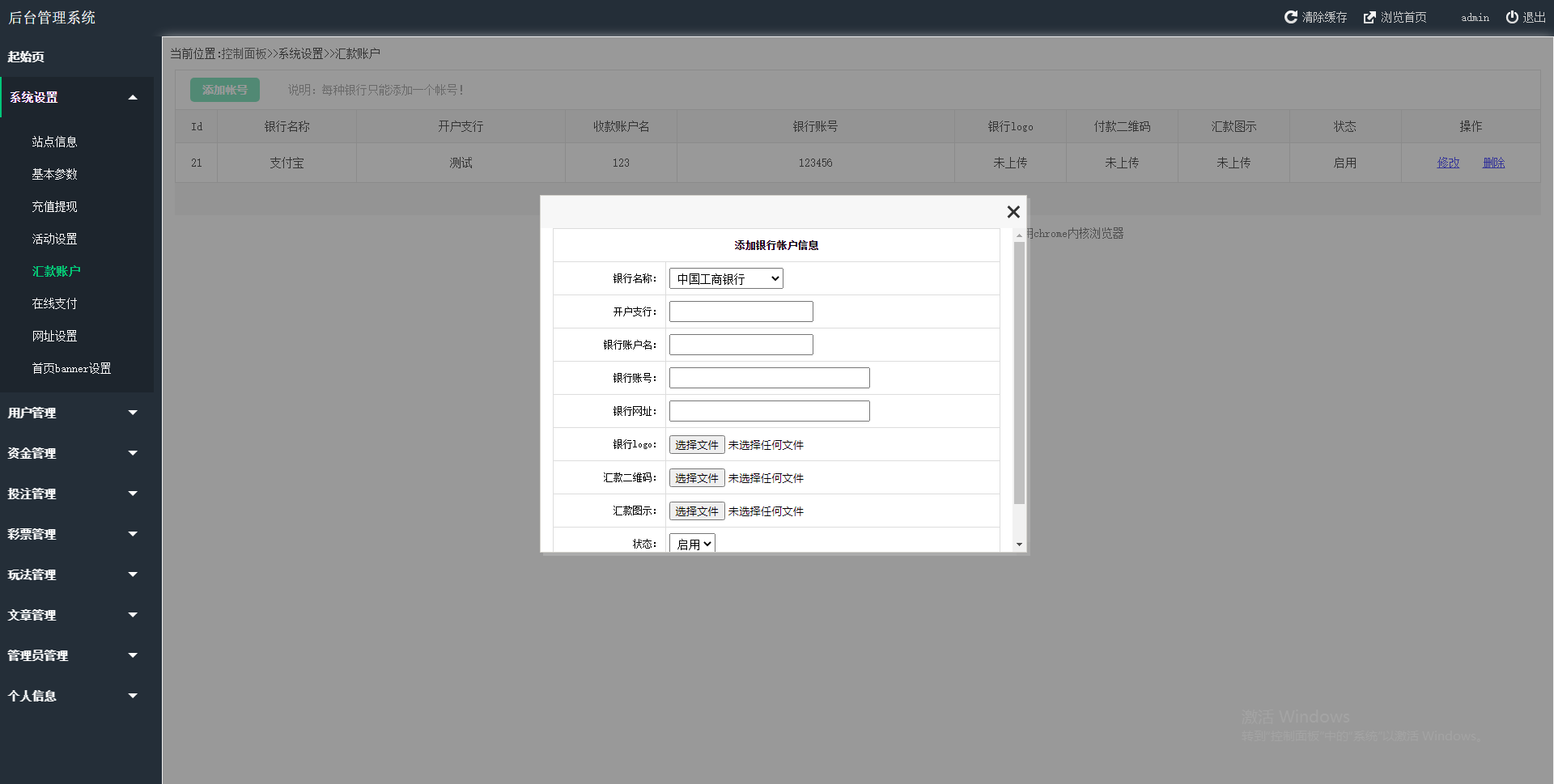Click the 添加帐号 button
Image resolution: width=1554 pixels, height=784 pixels.
coord(225,90)
